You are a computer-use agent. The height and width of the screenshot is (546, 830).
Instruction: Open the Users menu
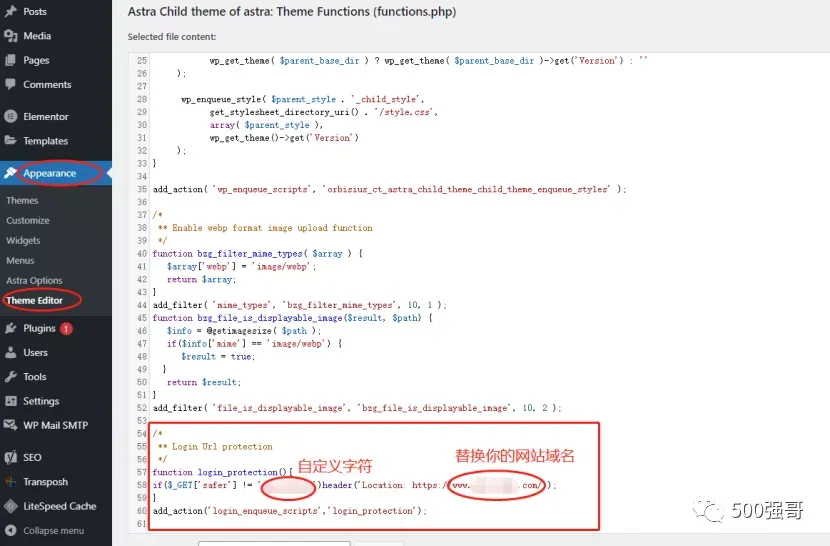tap(35, 353)
